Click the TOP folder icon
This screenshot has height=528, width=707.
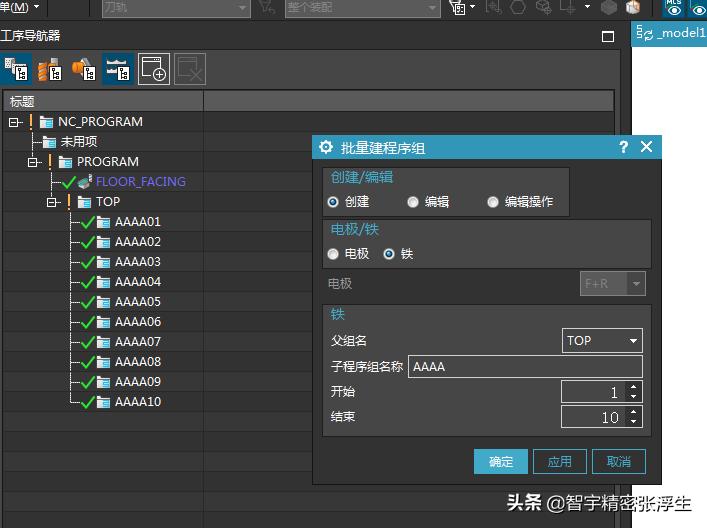tap(84, 202)
